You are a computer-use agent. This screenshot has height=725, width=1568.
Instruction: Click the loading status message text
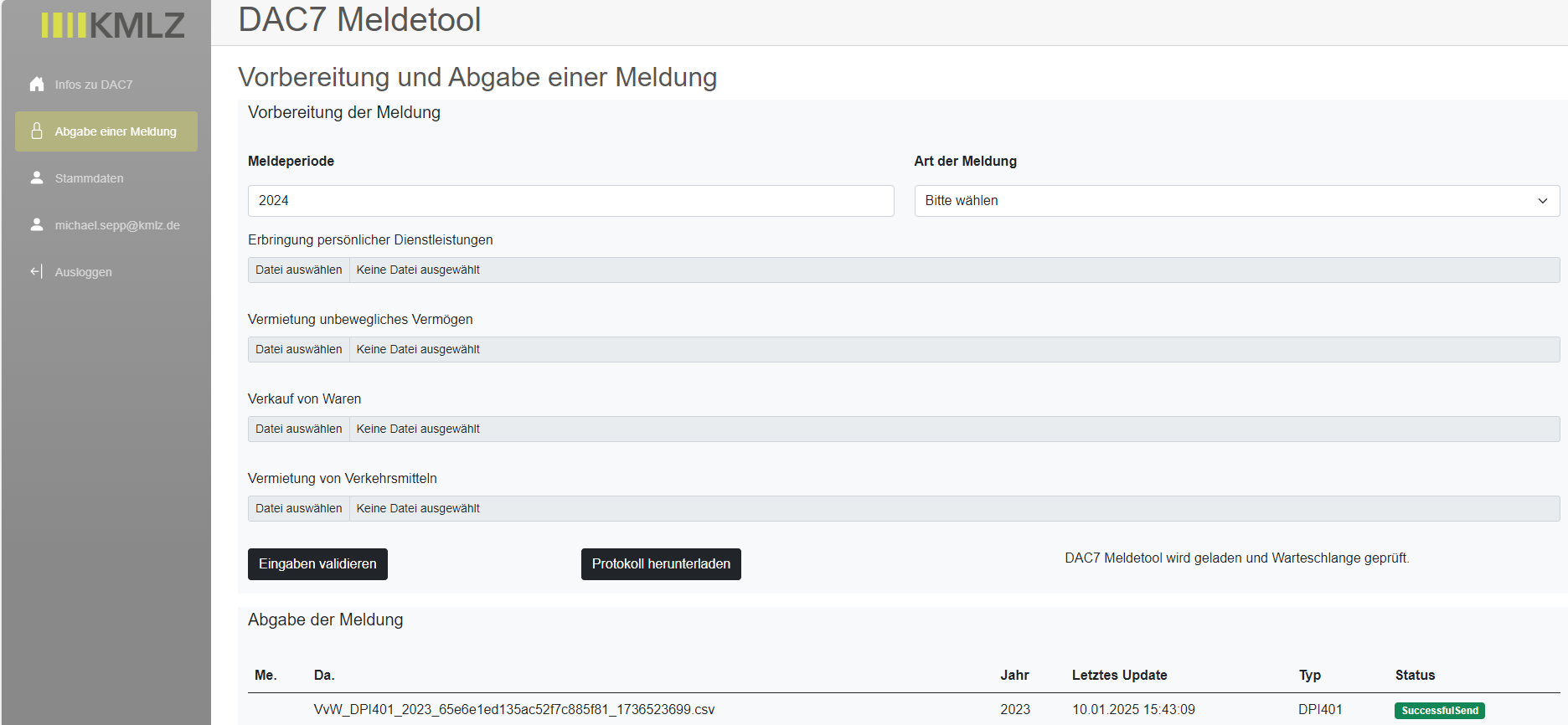click(x=1236, y=558)
